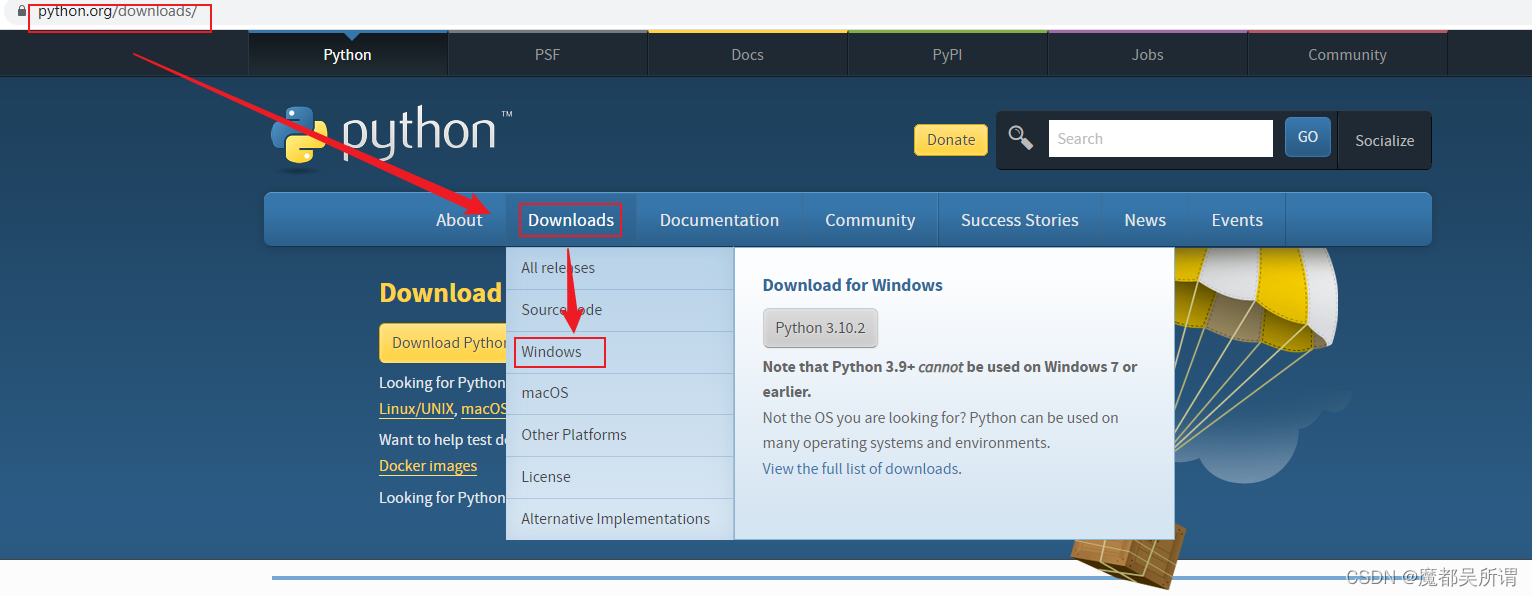Screen dimensions: 1532x596
Task: Open the PyPI top site tab
Action: pos(948,54)
